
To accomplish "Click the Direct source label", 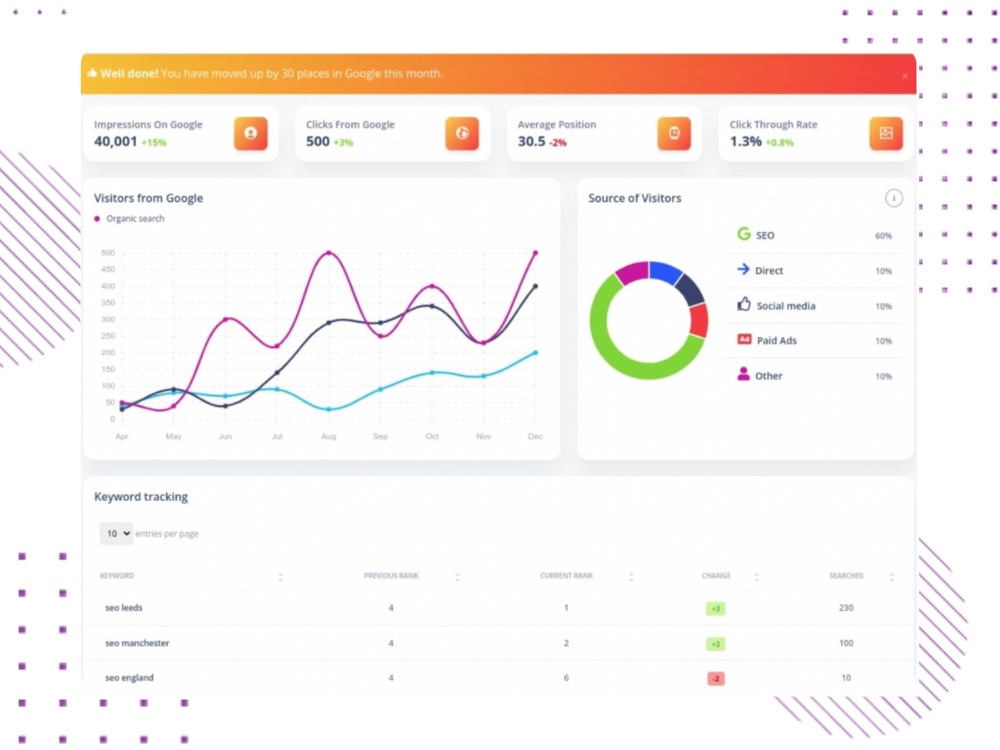I will (768, 270).
